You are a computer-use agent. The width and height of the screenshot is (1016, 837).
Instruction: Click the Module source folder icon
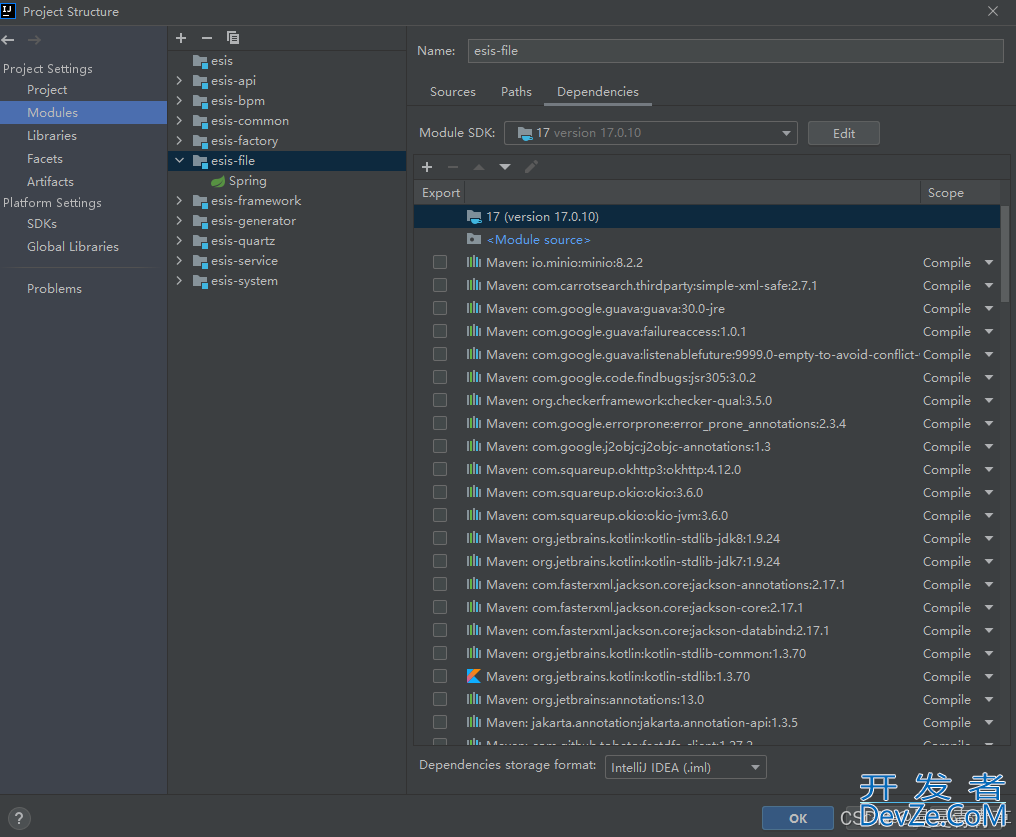click(x=474, y=239)
